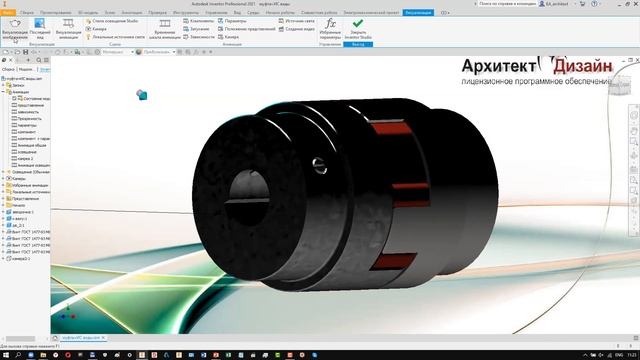The height and width of the screenshot is (360, 640).
Task: Switch to the Вид ribbon tab
Action: 237,13
